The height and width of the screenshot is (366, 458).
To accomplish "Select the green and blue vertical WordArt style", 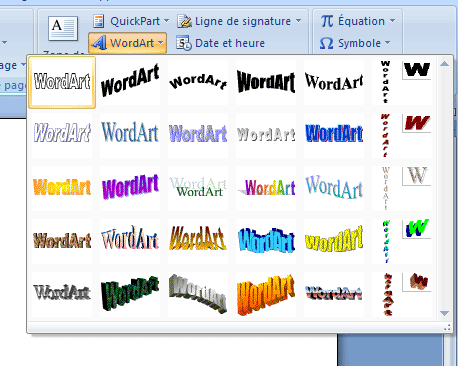I will point(402,241).
